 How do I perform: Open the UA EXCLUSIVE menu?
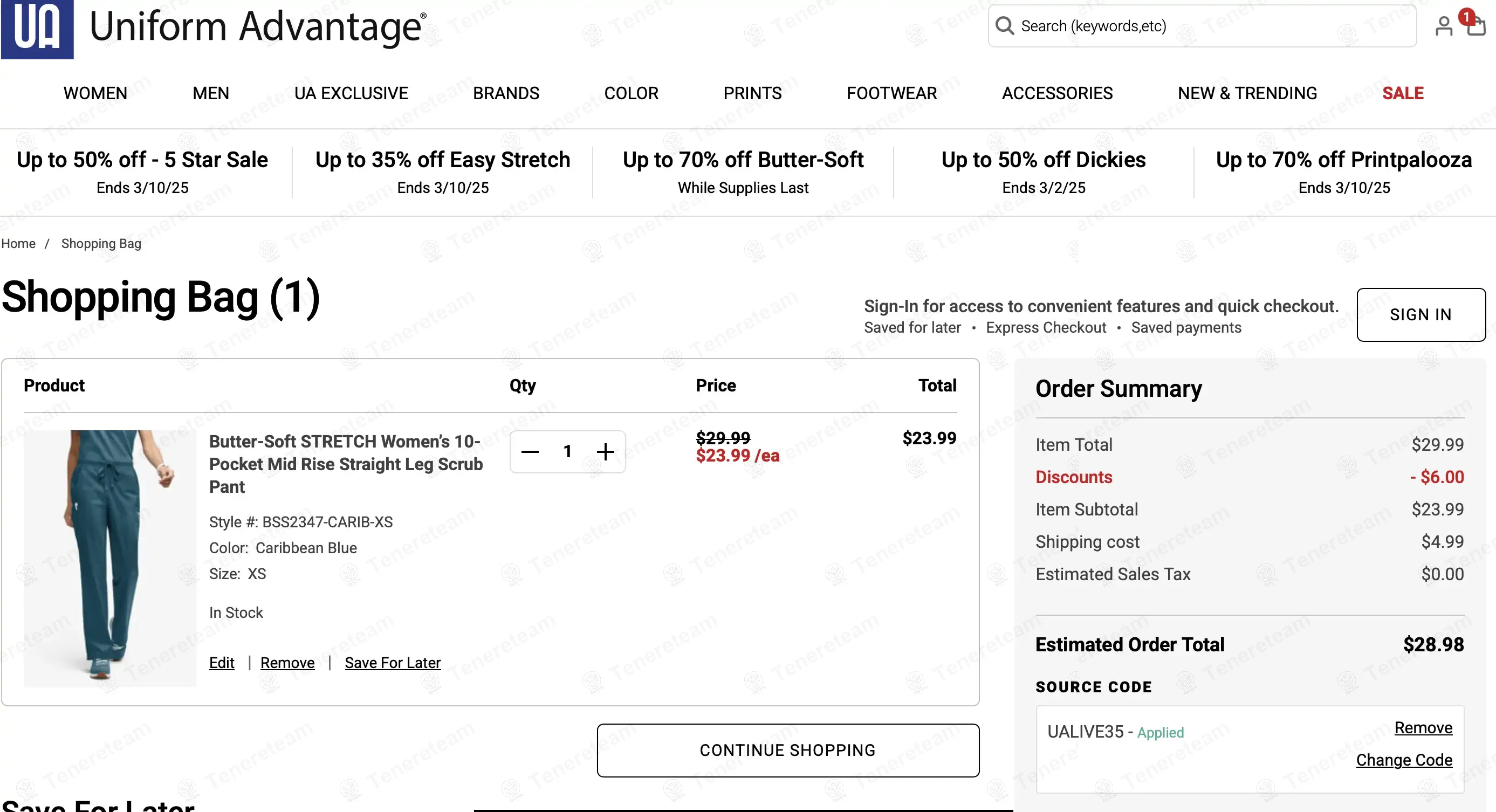click(351, 93)
